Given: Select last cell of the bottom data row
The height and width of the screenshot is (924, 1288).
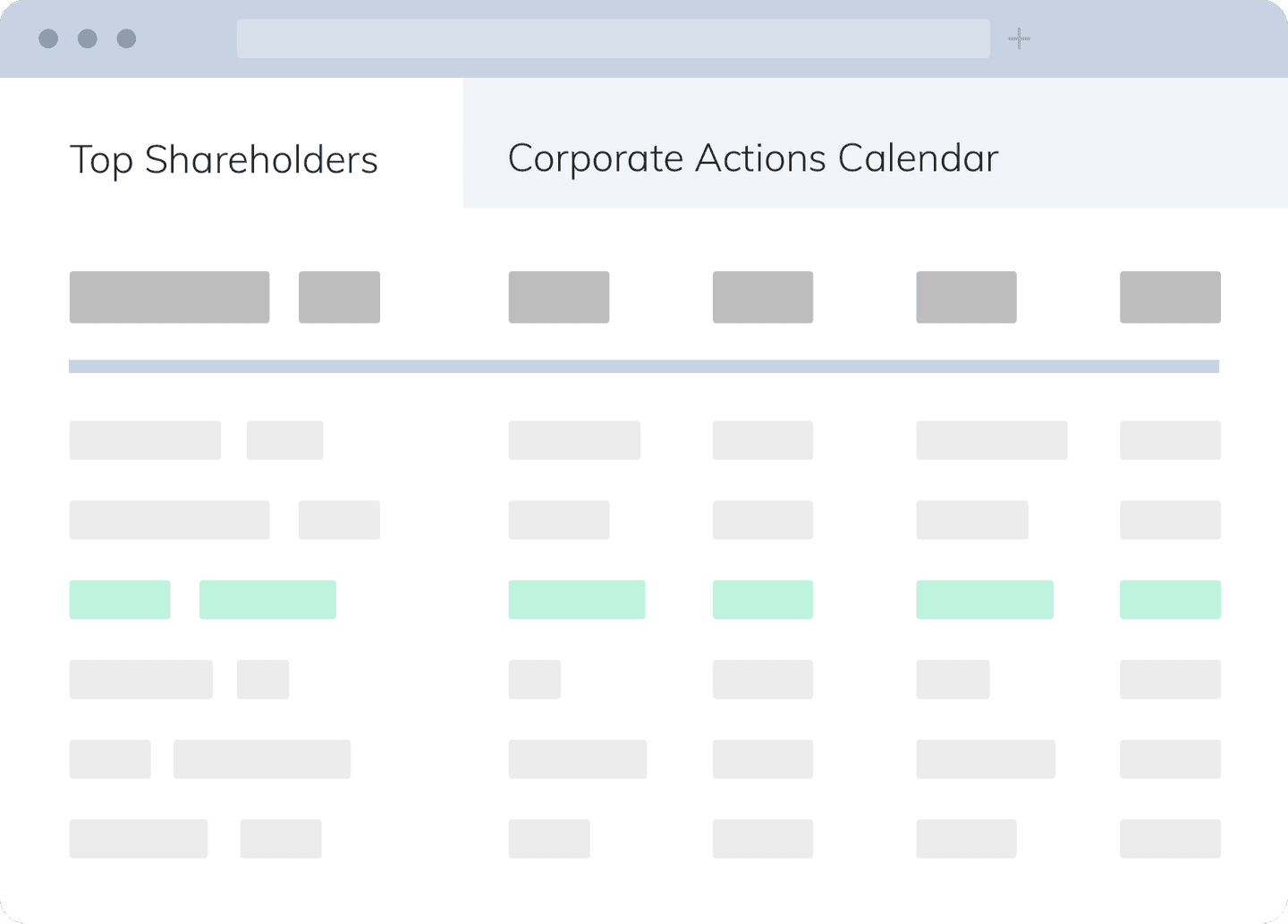Looking at the screenshot, I should (x=1170, y=839).
